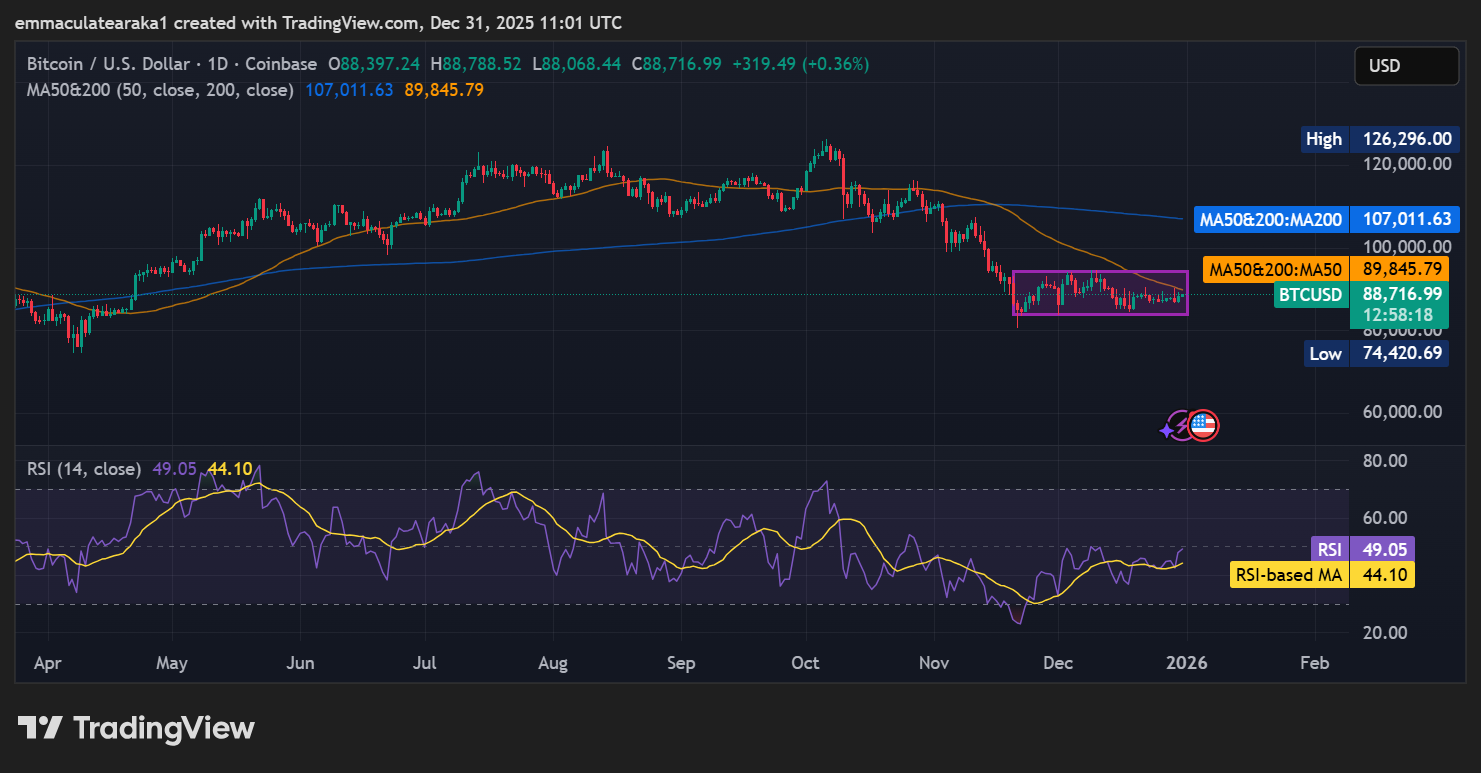1481x773 pixels.
Task: Click the green BTCUSD price label
Action: (1310, 294)
